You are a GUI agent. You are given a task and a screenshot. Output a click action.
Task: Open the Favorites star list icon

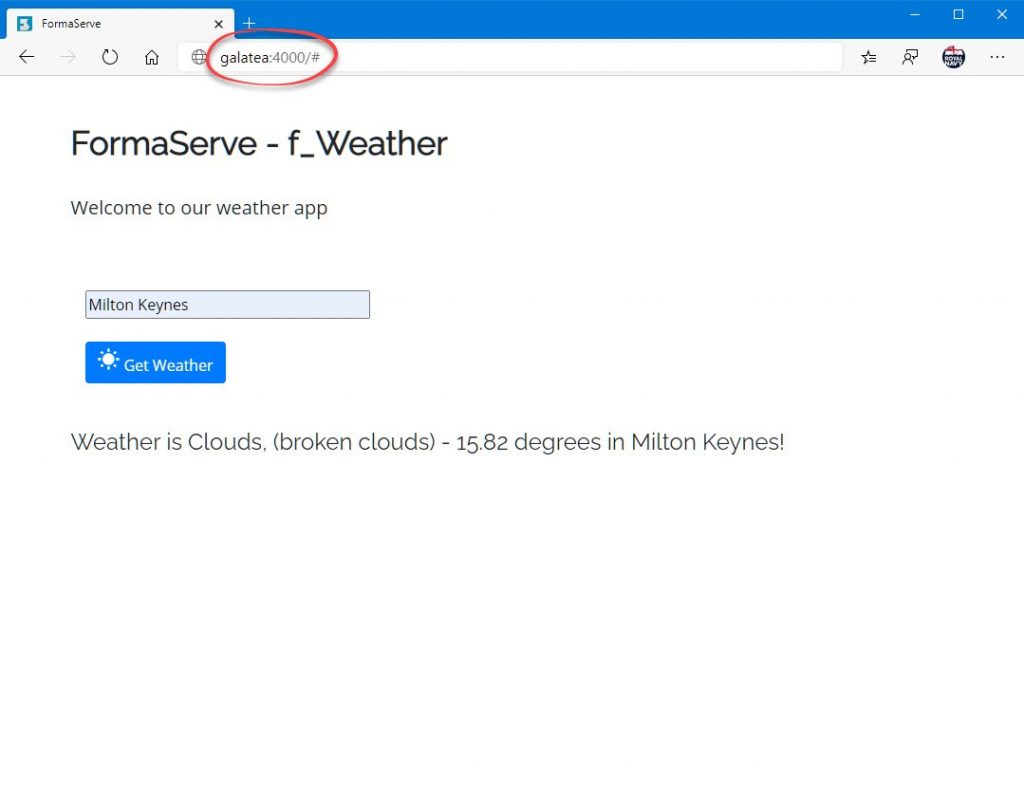coord(869,57)
